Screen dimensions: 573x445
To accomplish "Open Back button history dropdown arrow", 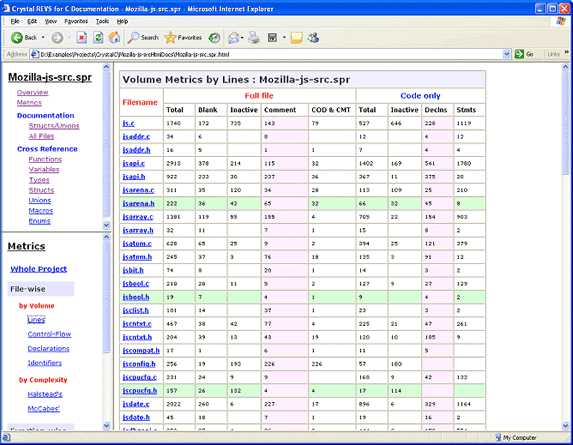I will (x=43, y=37).
